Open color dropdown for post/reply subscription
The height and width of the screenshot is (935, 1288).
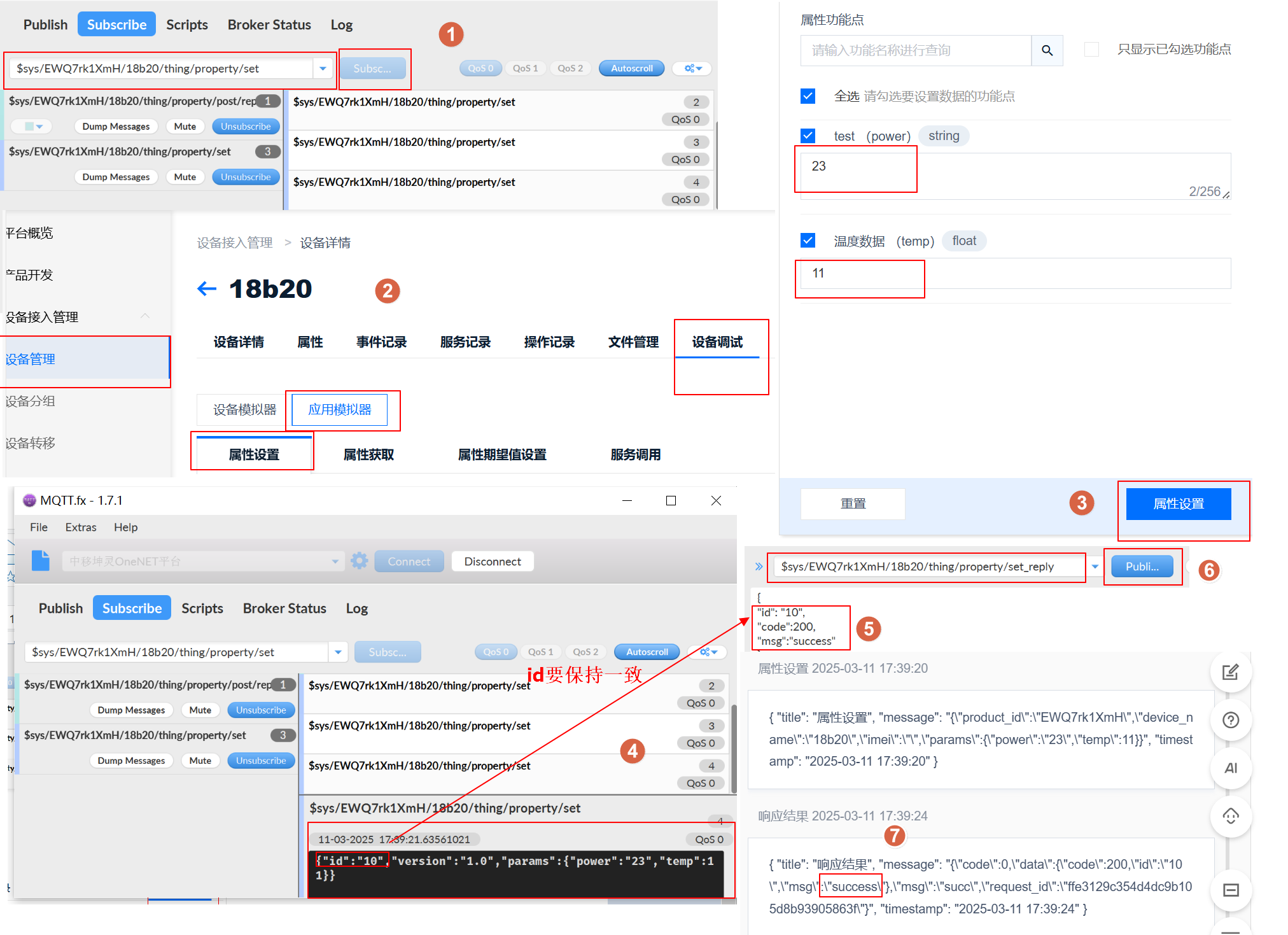pyautogui.click(x=31, y=126)
